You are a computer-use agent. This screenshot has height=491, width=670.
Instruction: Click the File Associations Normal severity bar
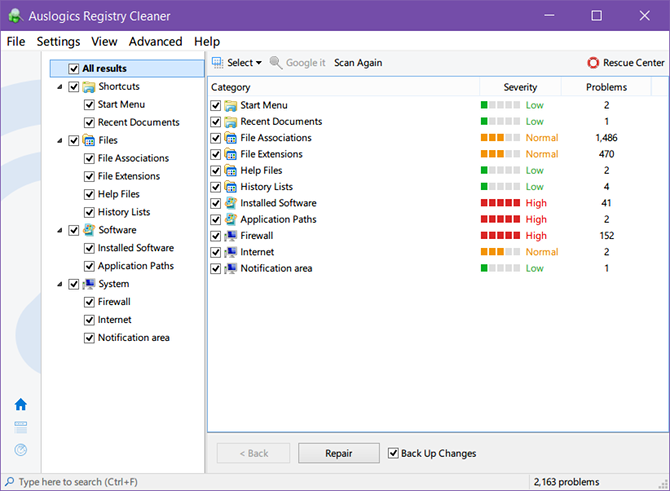point(500,138)
